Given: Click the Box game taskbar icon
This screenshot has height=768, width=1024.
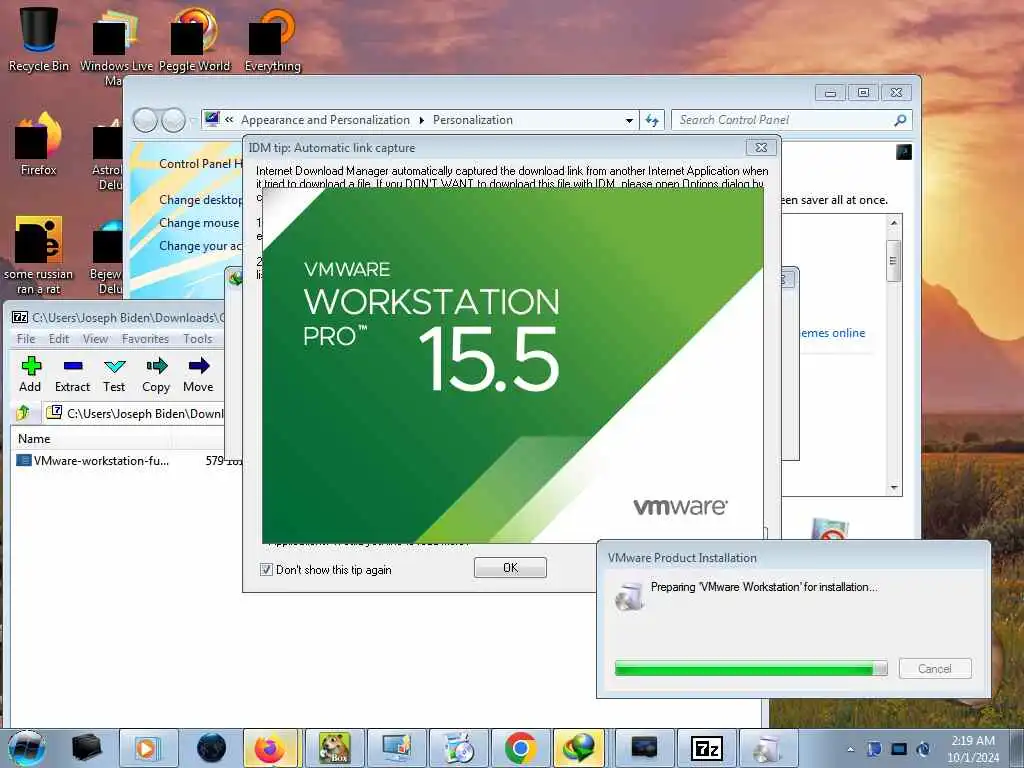Looking at the screenshot, I should pyautogui.click(x=334, y=748).
